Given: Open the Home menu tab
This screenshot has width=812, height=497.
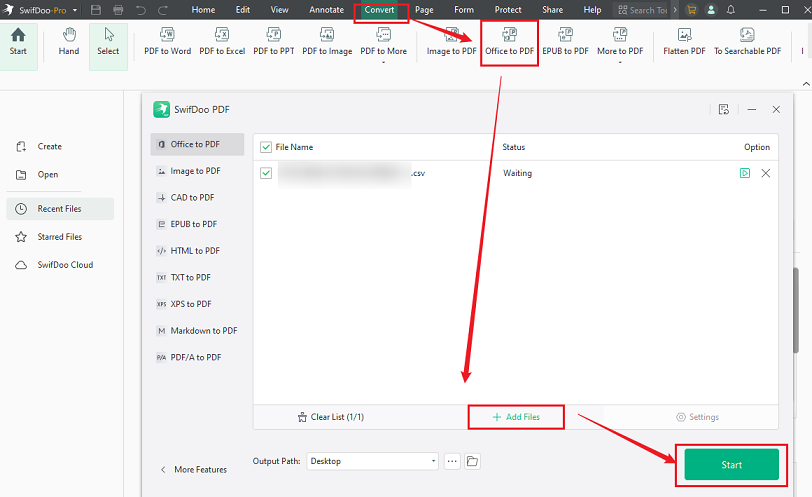Looking at the screenshot, I should [x=203, y=10].
